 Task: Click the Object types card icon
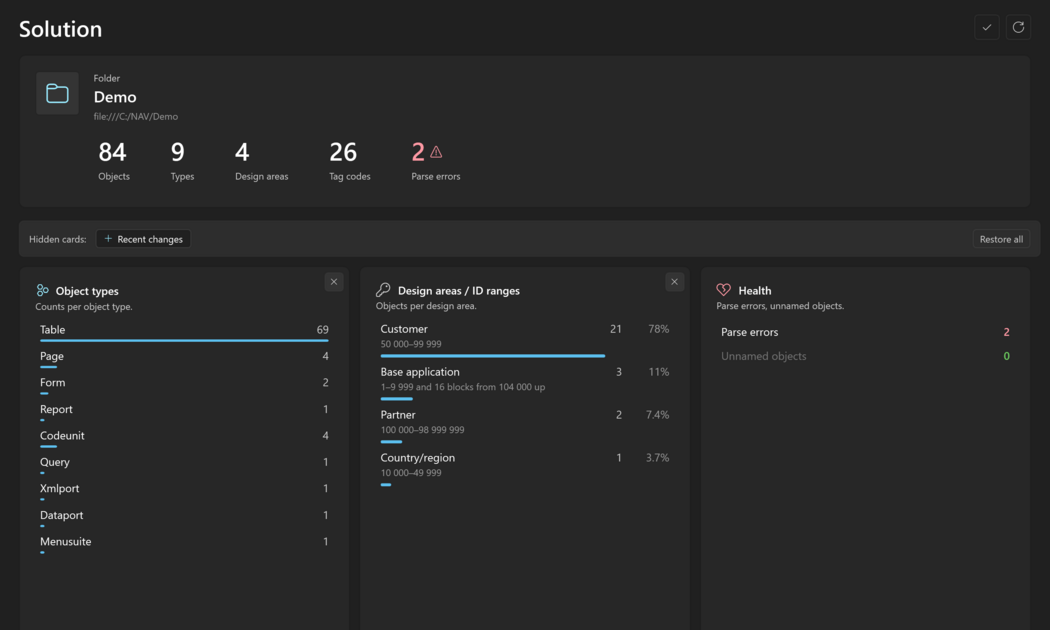pyautogui.click(x=43, y=290)
